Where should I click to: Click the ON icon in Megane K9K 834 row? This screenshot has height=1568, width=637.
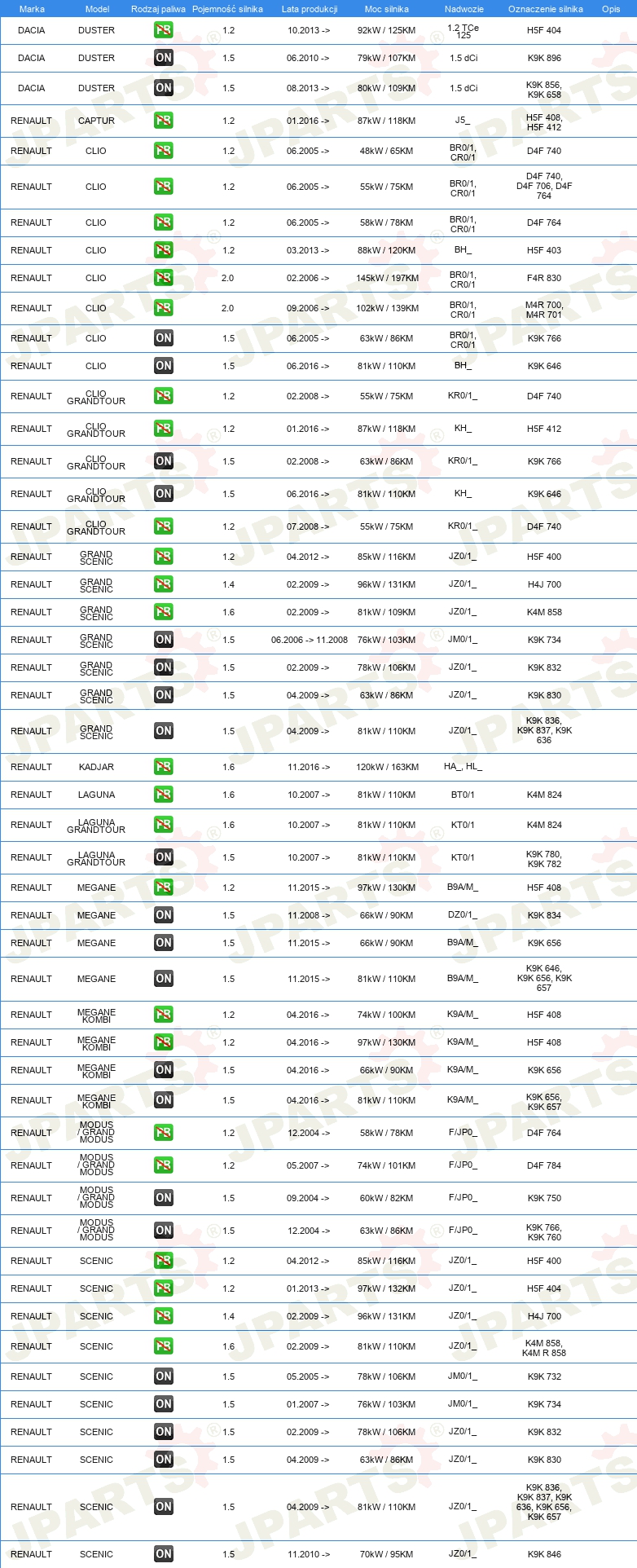tap(164, 915)
